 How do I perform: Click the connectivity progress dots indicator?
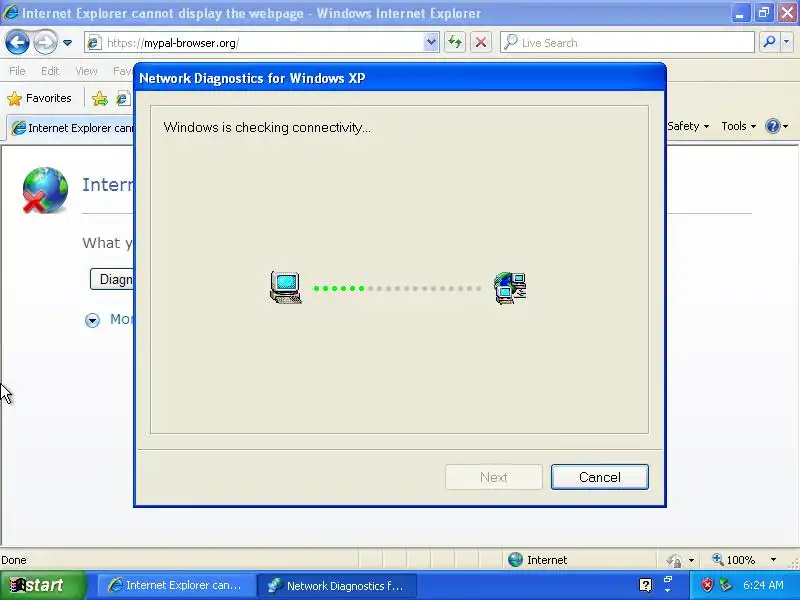click(x=397, y=288)
